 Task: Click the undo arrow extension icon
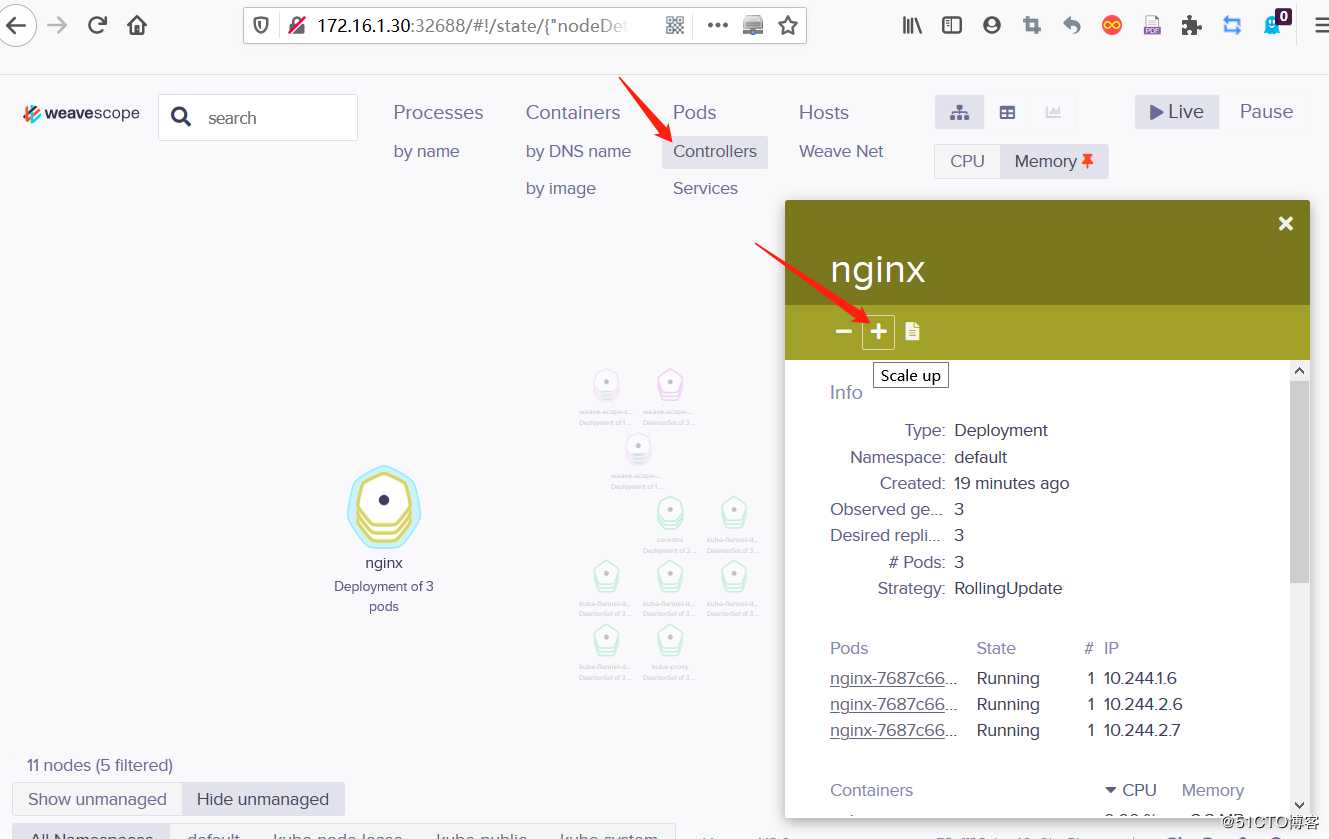1072,26
